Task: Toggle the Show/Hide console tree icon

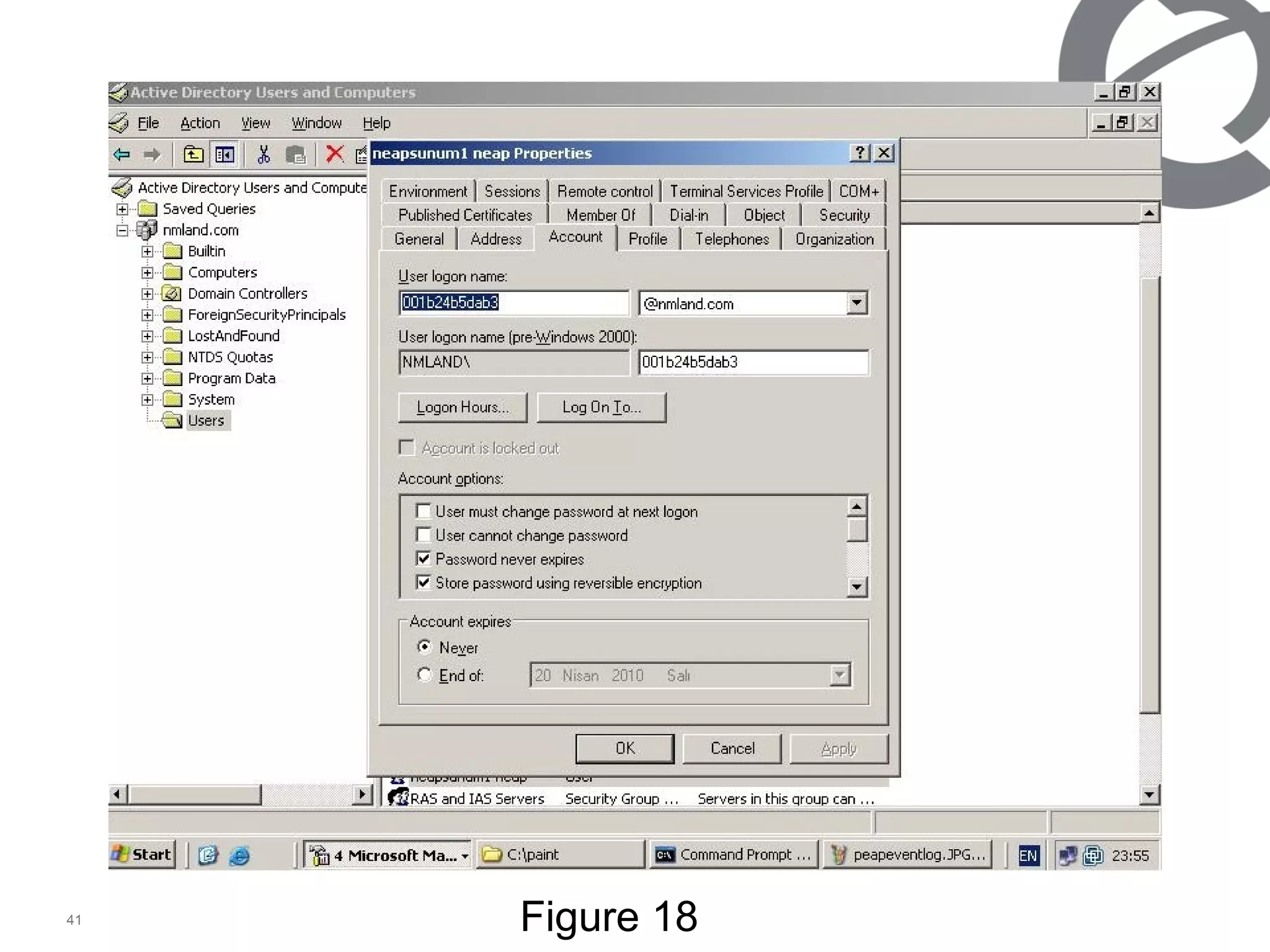Action: click(224, 154)
